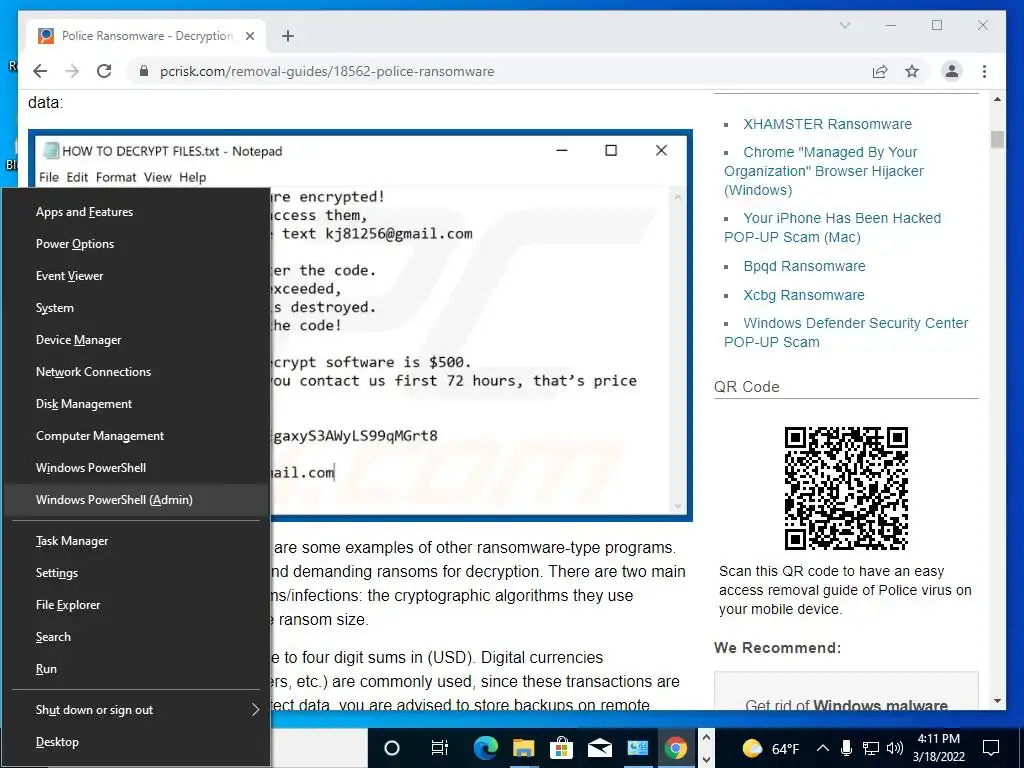1024x768 pixels.
Task: View site security lock icon
Action: coord(144,71)
